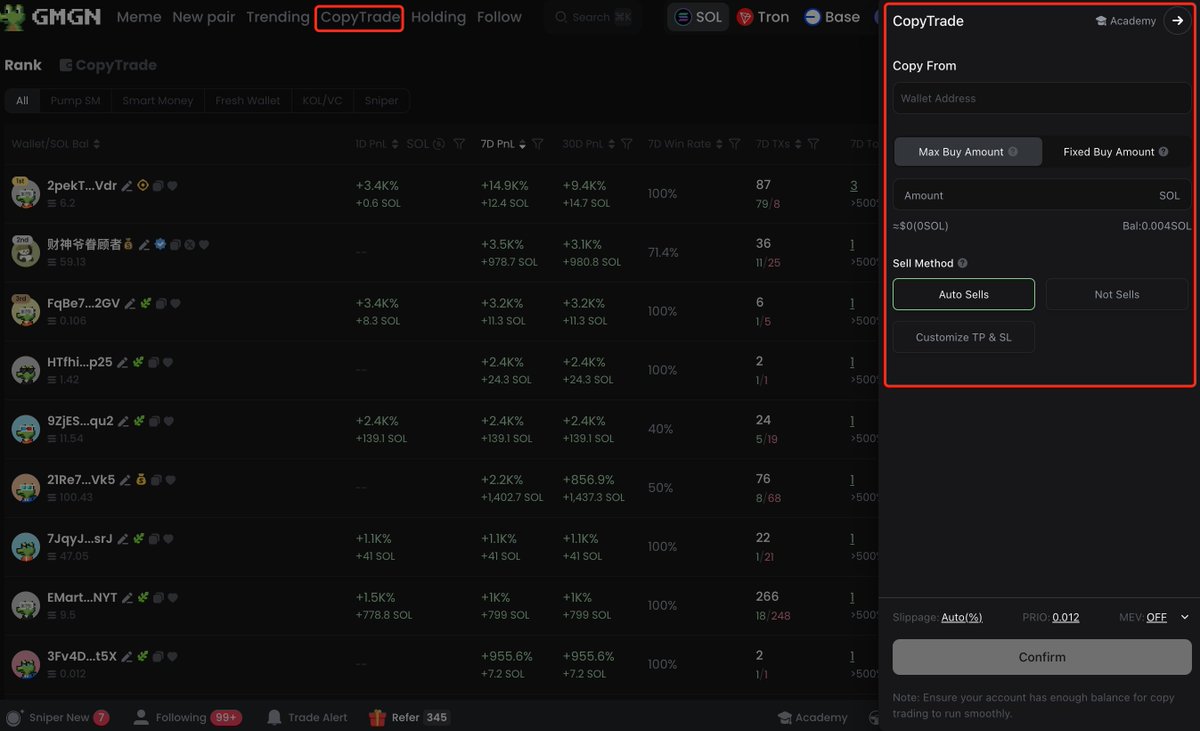Go to the Holding page
1200x731 pixels.
[438, 17]
